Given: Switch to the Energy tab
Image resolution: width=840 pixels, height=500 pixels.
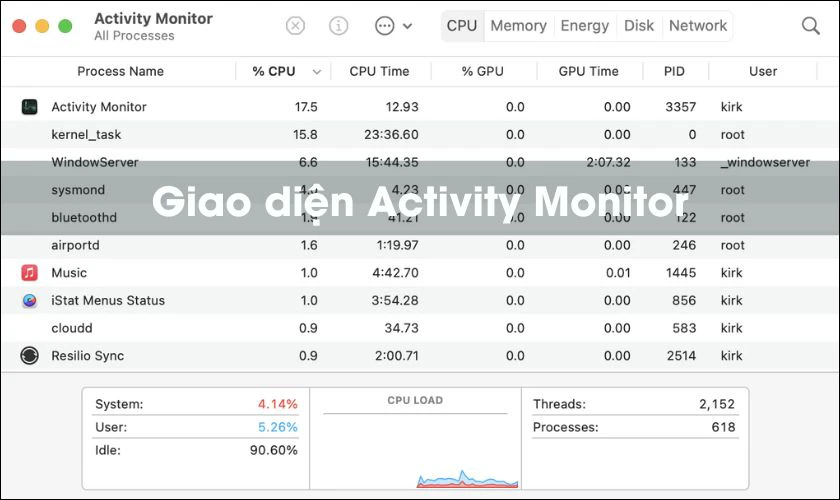Looking at the screenshot, I should pyautogui.click(x=584, y=26).
